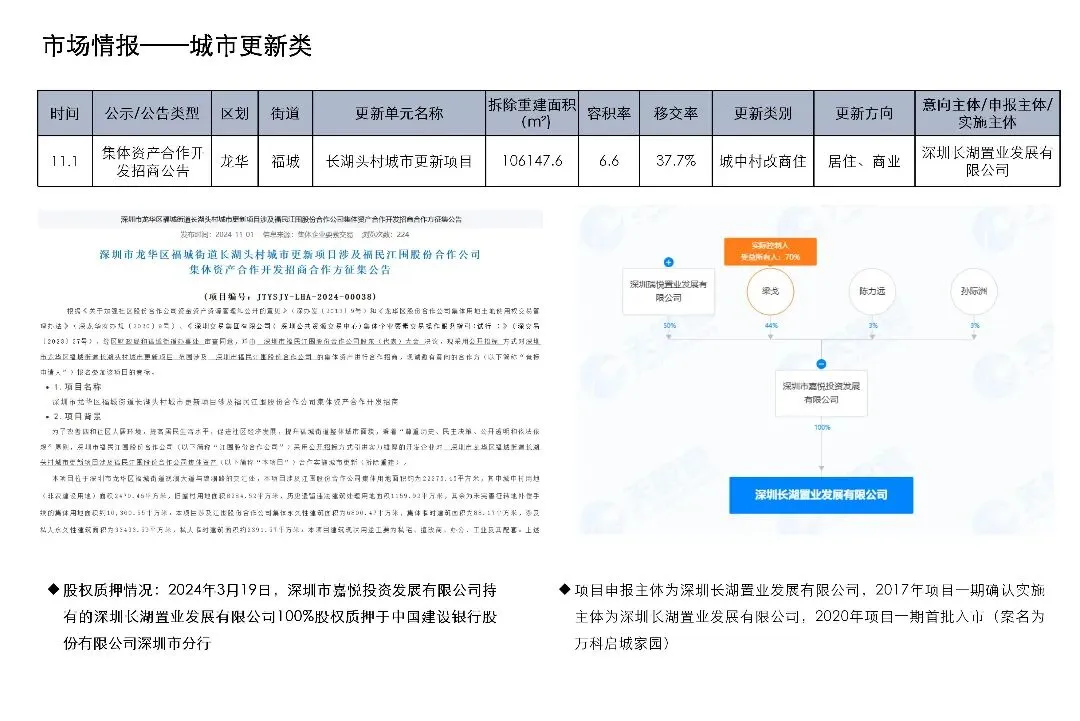Image resolution: width=1080 pixels, height=721 pixels.
Task: Select the 街道 column header
Action: (x=285, y=113)
